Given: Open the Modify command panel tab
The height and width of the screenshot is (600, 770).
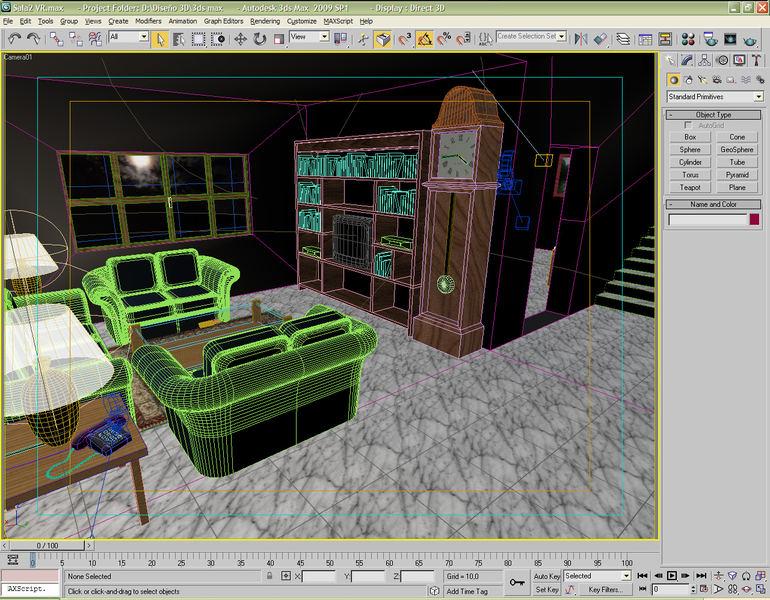Looking at the screenshot, I should [x=688, y=62].
